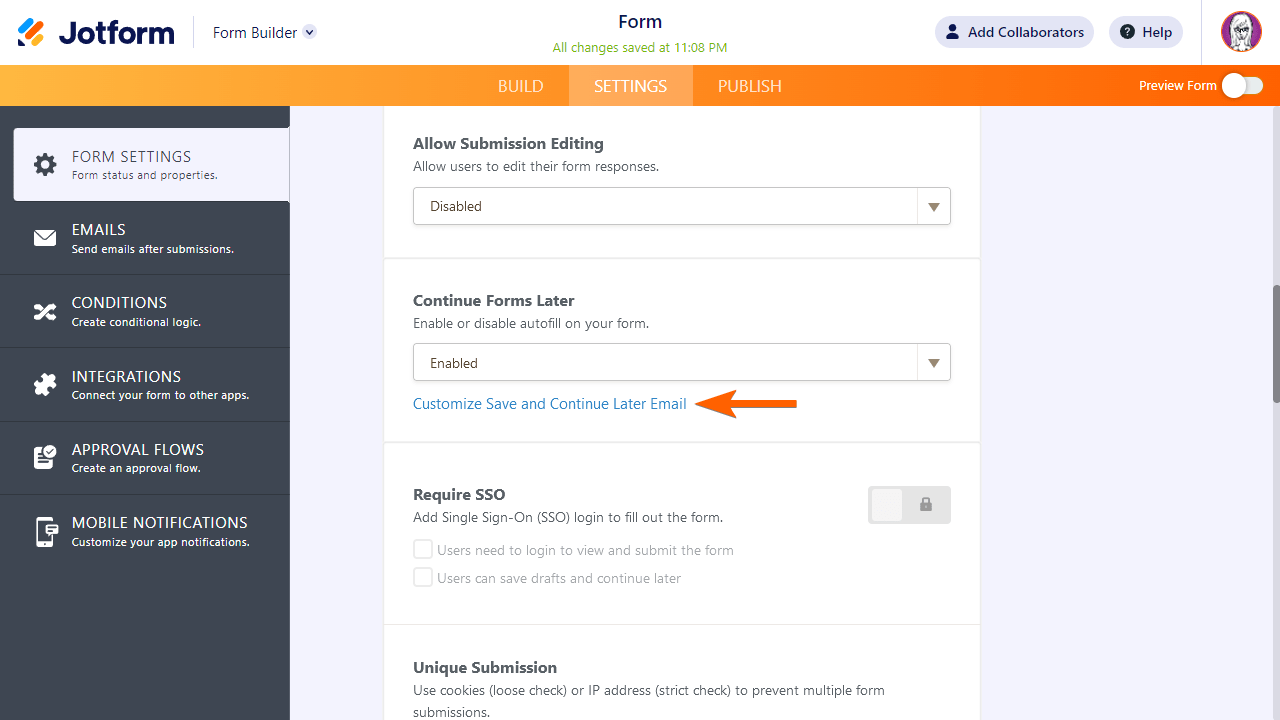Click the Jotform logo icon
1280x720 pixels.
pyautogui.click(x=31, y=32)
